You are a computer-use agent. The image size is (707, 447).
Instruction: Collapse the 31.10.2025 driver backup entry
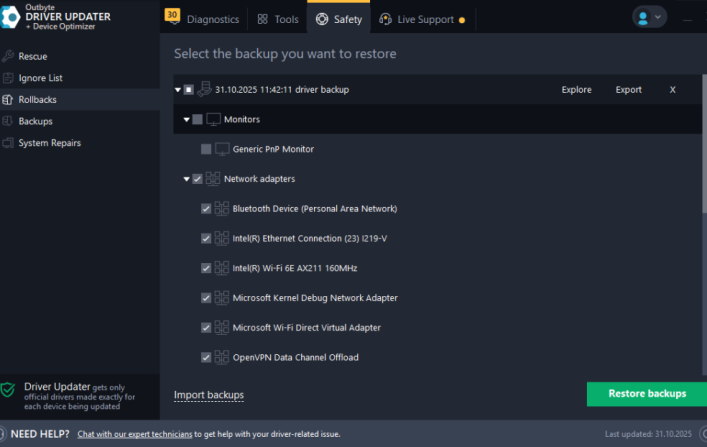177,90
